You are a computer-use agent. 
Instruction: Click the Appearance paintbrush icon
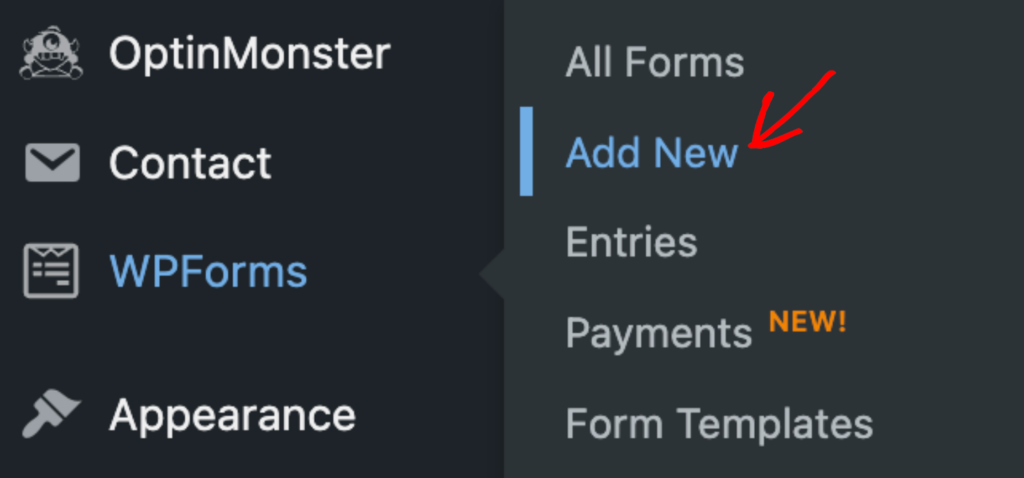(52, 414)
